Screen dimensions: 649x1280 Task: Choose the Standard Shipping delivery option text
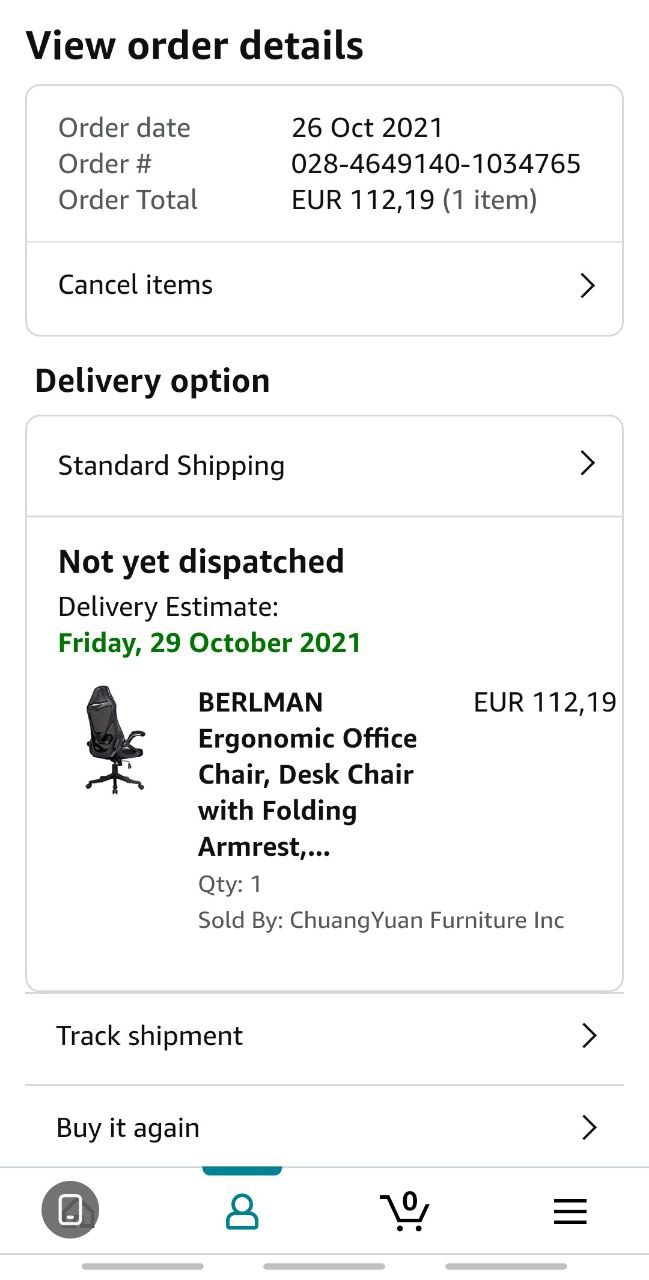click(171, 466)
